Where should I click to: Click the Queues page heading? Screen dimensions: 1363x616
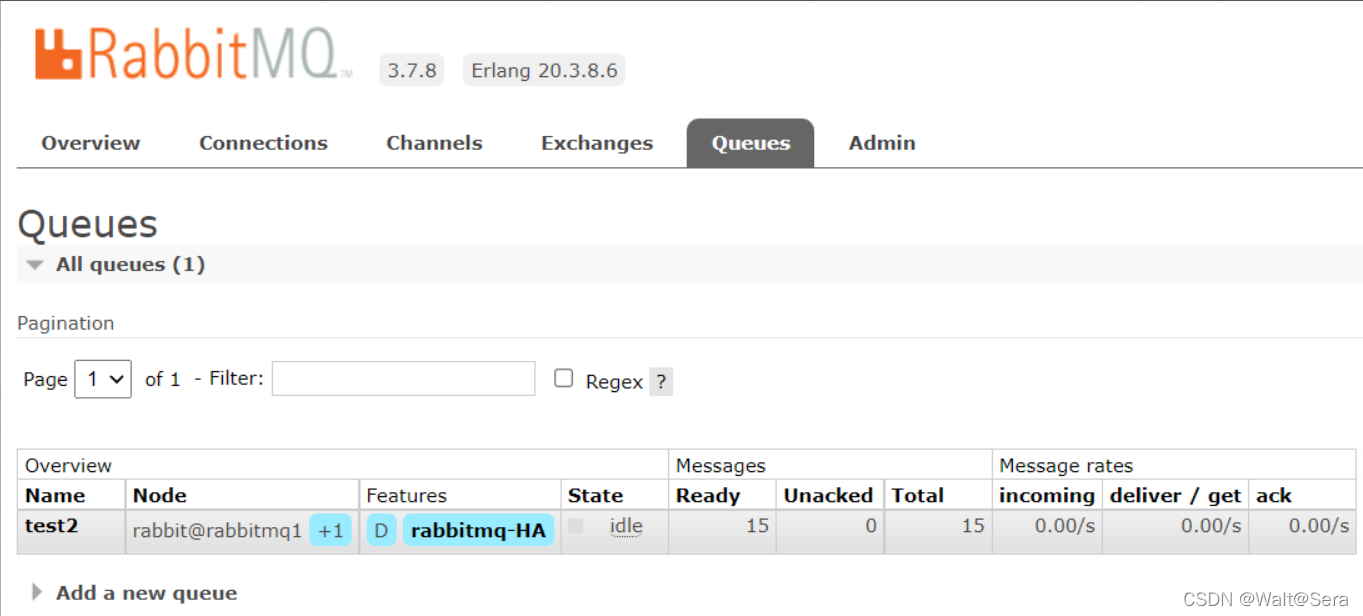(88, 224)
